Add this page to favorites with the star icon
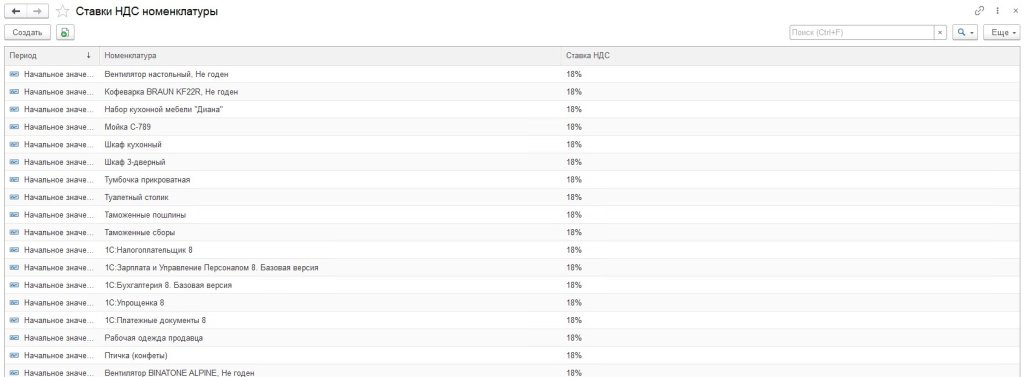The image size is (1024, 377). coord(63,12)
